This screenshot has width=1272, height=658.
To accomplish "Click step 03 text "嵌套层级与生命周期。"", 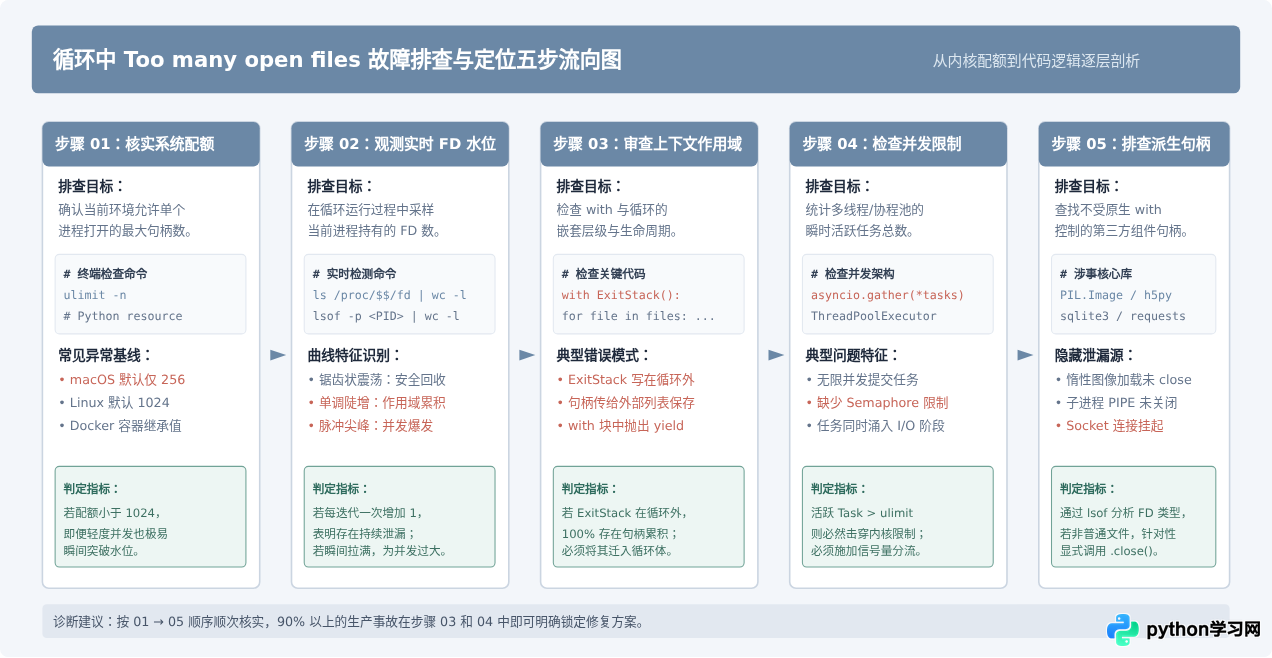I will [x=617, y=231].
